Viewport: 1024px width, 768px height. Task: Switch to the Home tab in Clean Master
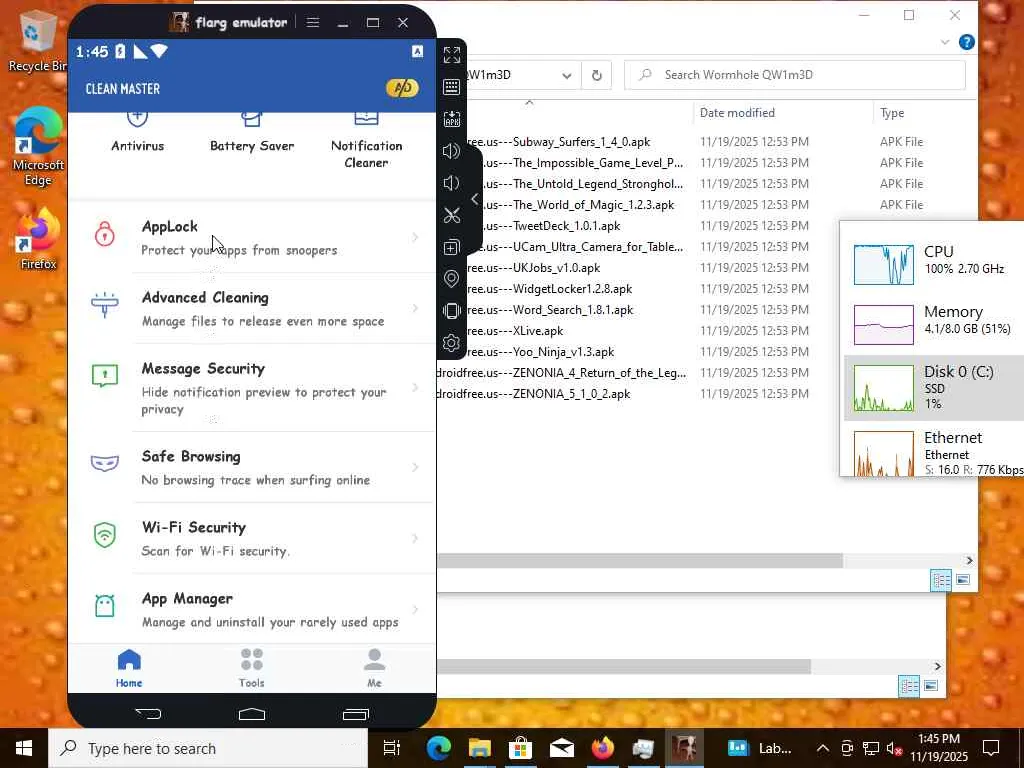coord(129,668)
